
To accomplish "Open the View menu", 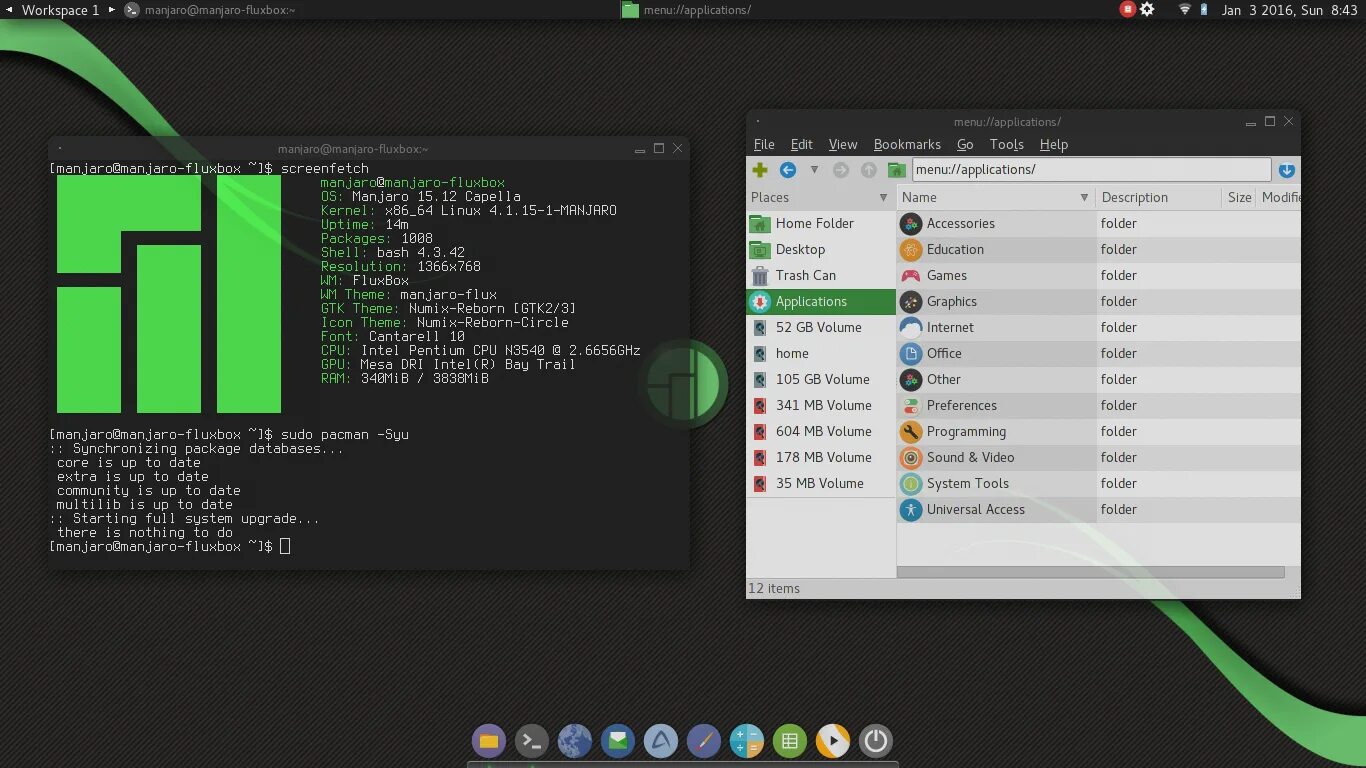I will coord(843,144).
